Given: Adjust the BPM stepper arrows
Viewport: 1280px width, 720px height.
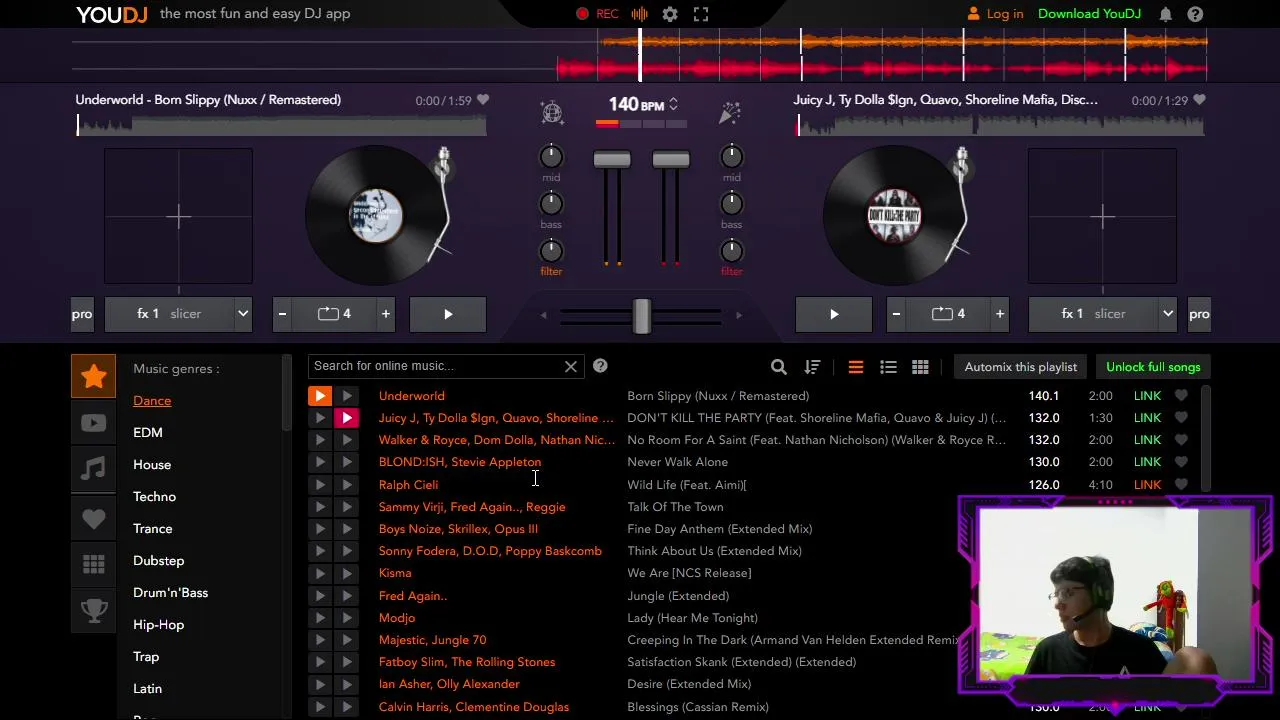Looking at the screenshot, I should click(673, 104).
